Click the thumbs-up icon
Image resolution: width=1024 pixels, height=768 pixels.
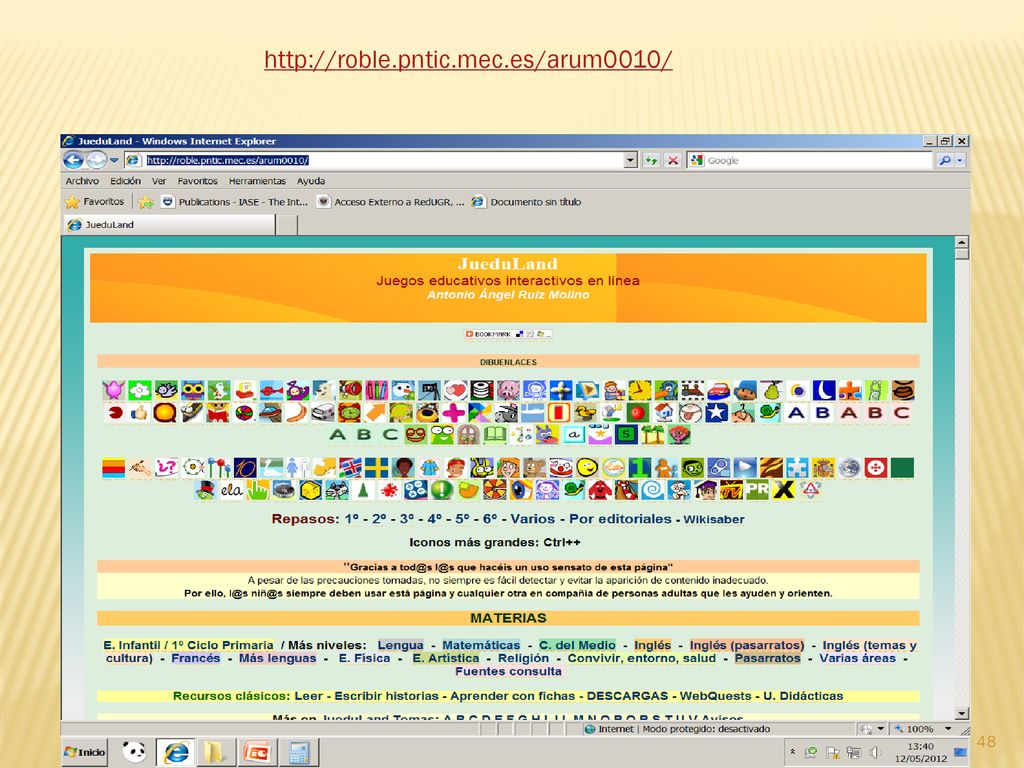pyautogui.click(x=140, y=413)
